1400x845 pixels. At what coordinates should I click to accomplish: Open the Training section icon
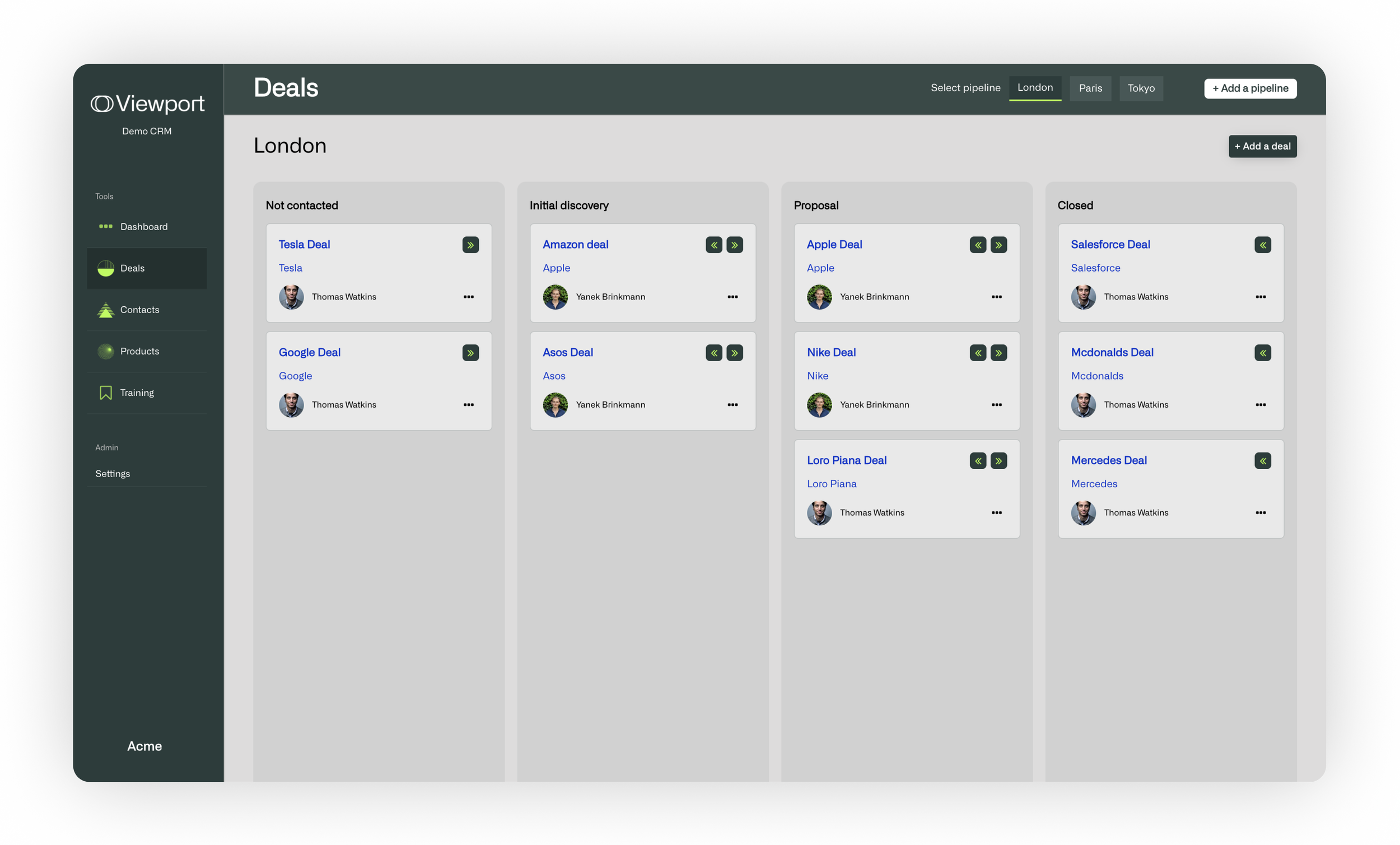(106, 393)
